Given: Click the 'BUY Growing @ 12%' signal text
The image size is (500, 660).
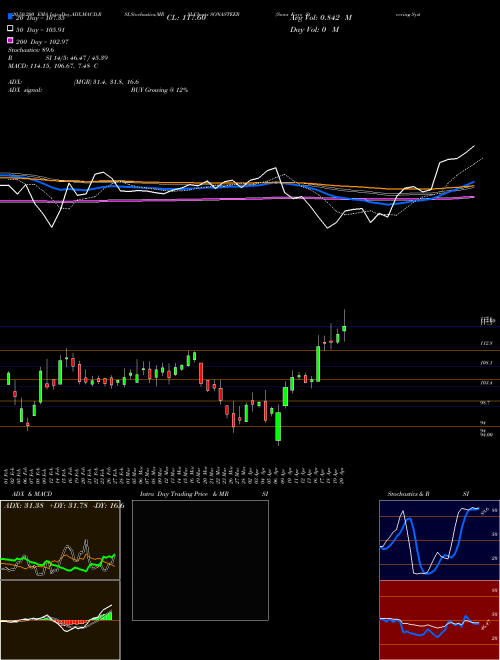Looking at the screenshot, I should 159,90.
